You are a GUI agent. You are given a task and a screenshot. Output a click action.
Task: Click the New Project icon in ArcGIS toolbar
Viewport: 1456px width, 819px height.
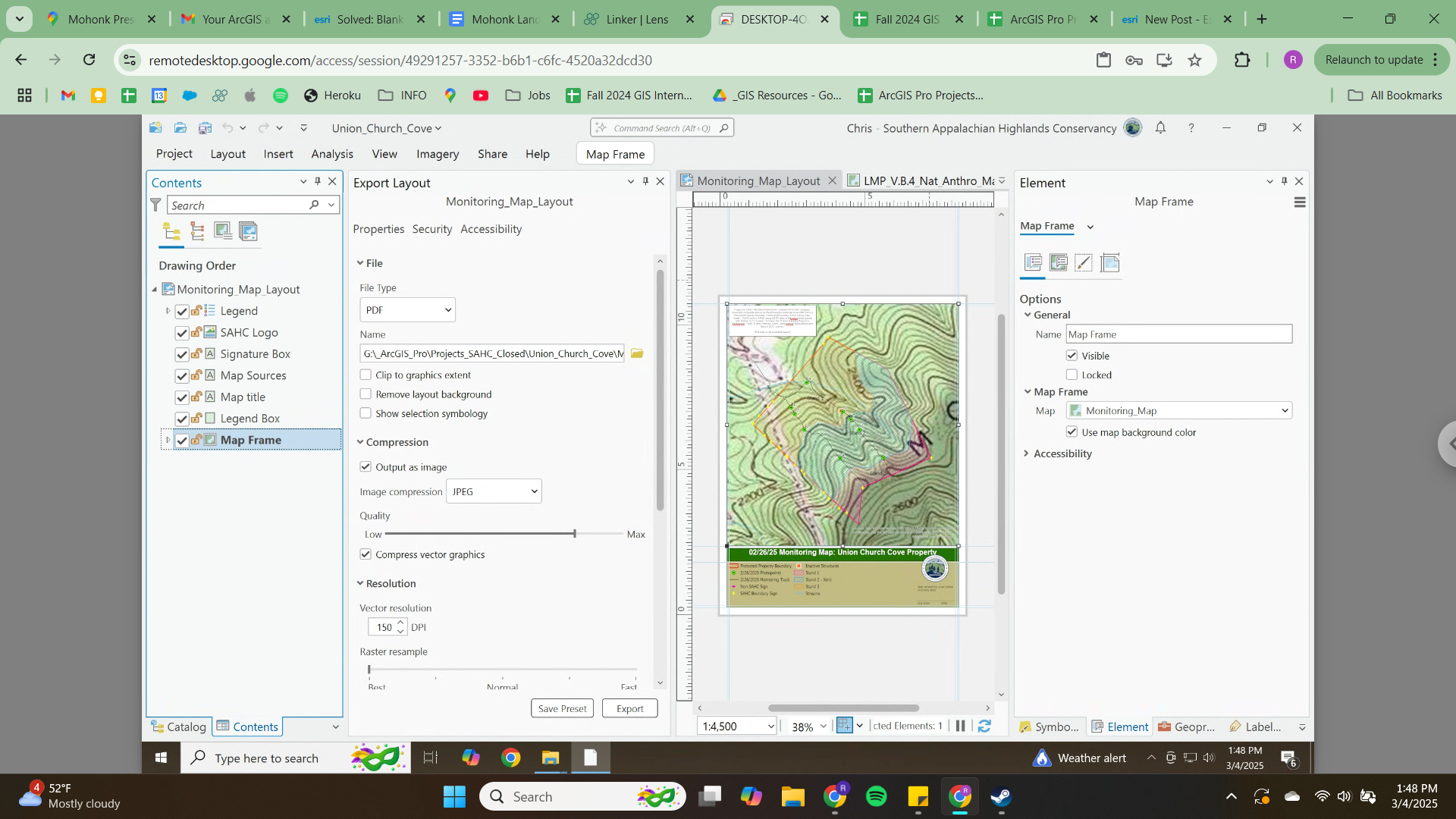155,128
